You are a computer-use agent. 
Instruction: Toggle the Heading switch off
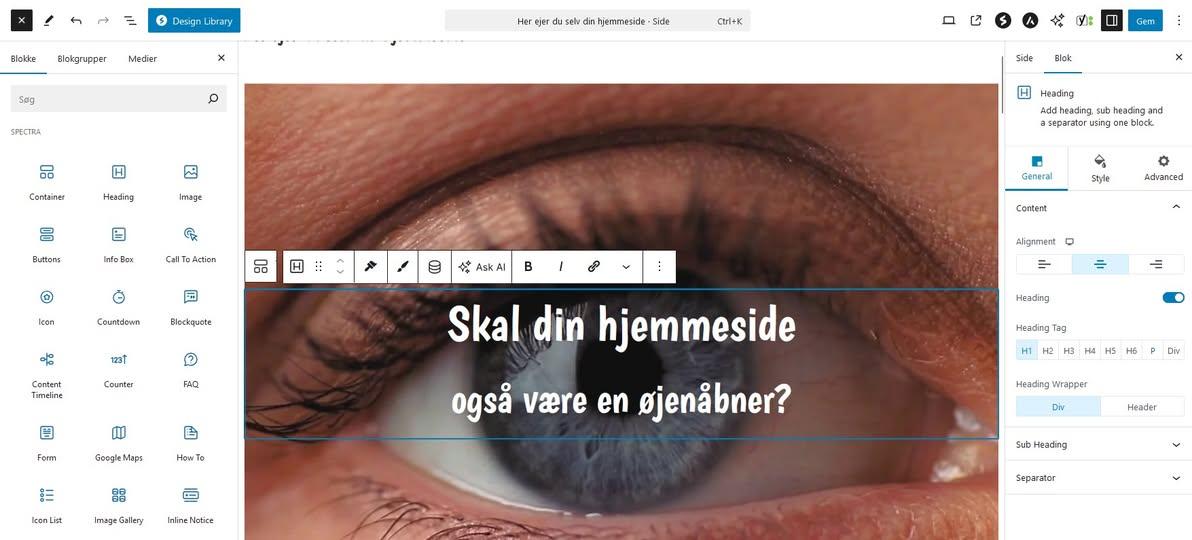pos(1173,297)
